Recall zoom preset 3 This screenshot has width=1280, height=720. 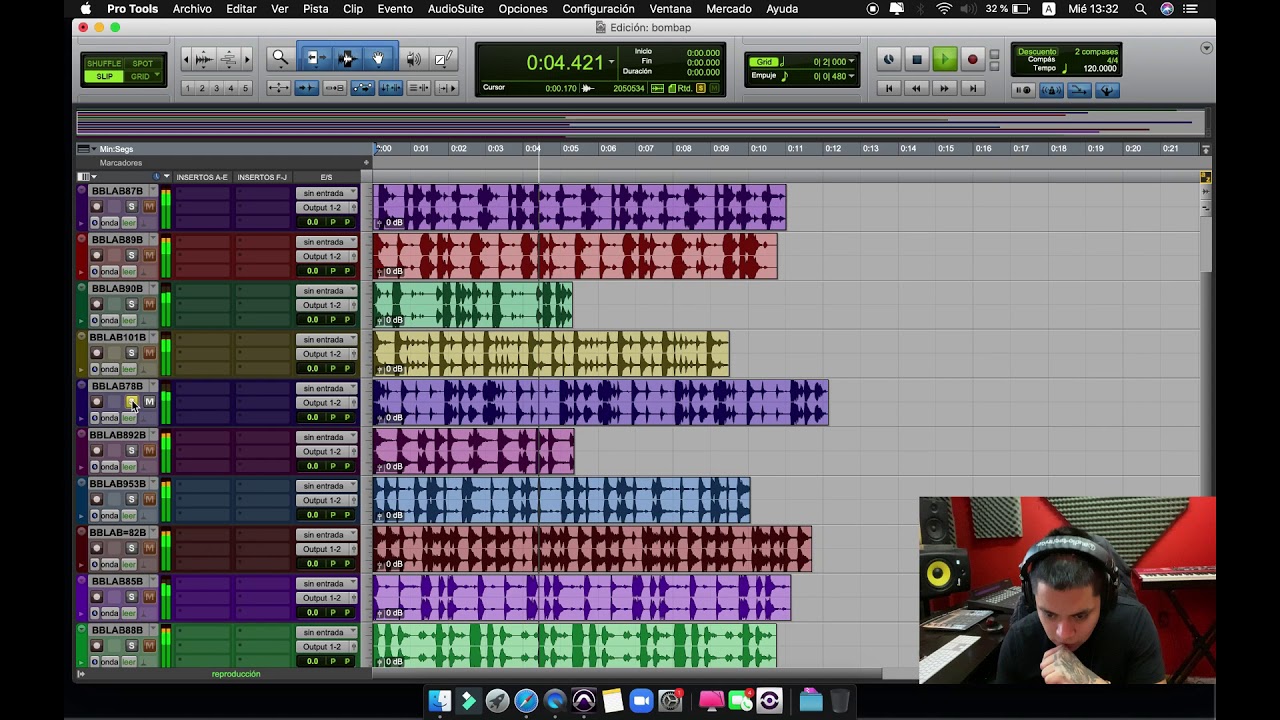216,88
